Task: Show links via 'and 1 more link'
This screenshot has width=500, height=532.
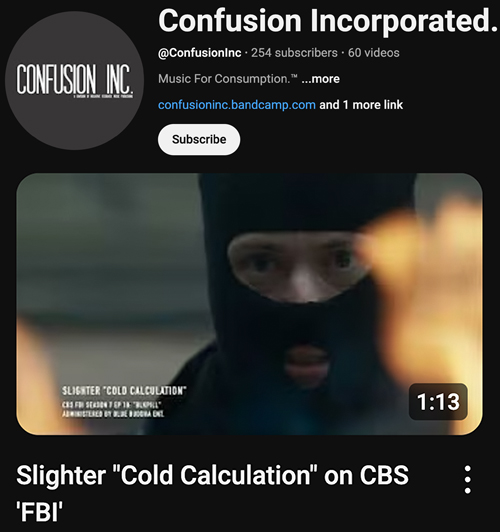Action: point(361,105)
